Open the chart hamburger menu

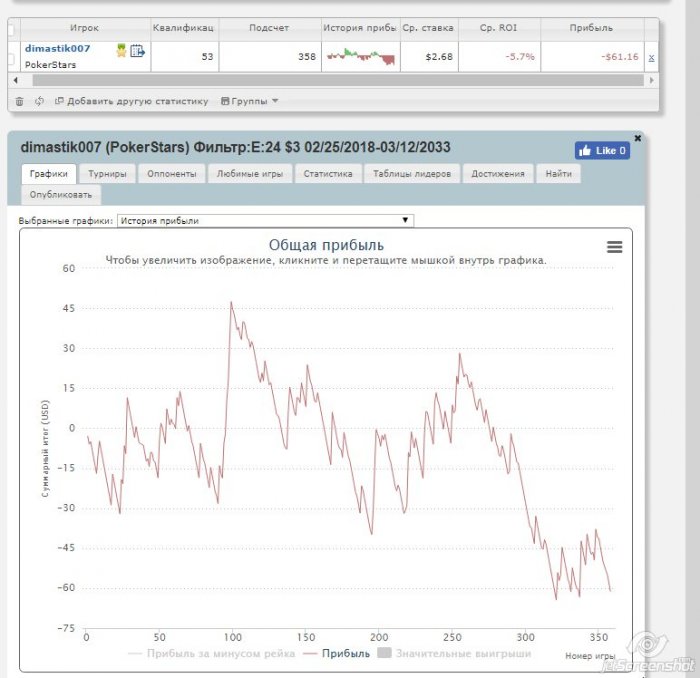[x=615, y=248]
